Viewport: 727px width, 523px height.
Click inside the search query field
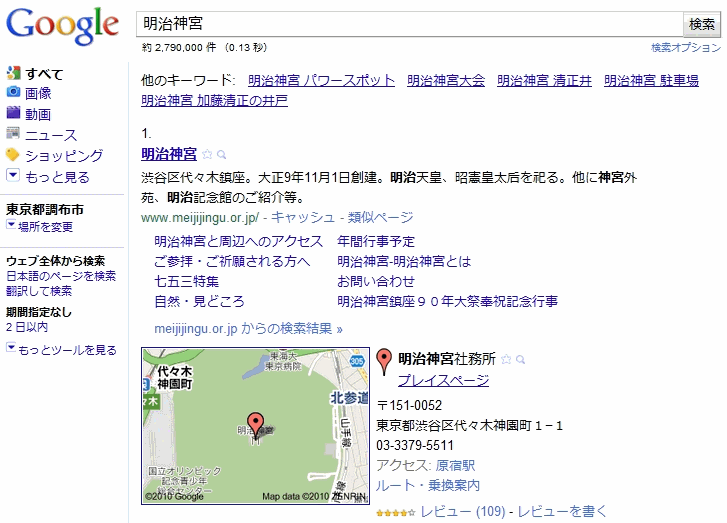pyautogui.click(x=410, y=24)
